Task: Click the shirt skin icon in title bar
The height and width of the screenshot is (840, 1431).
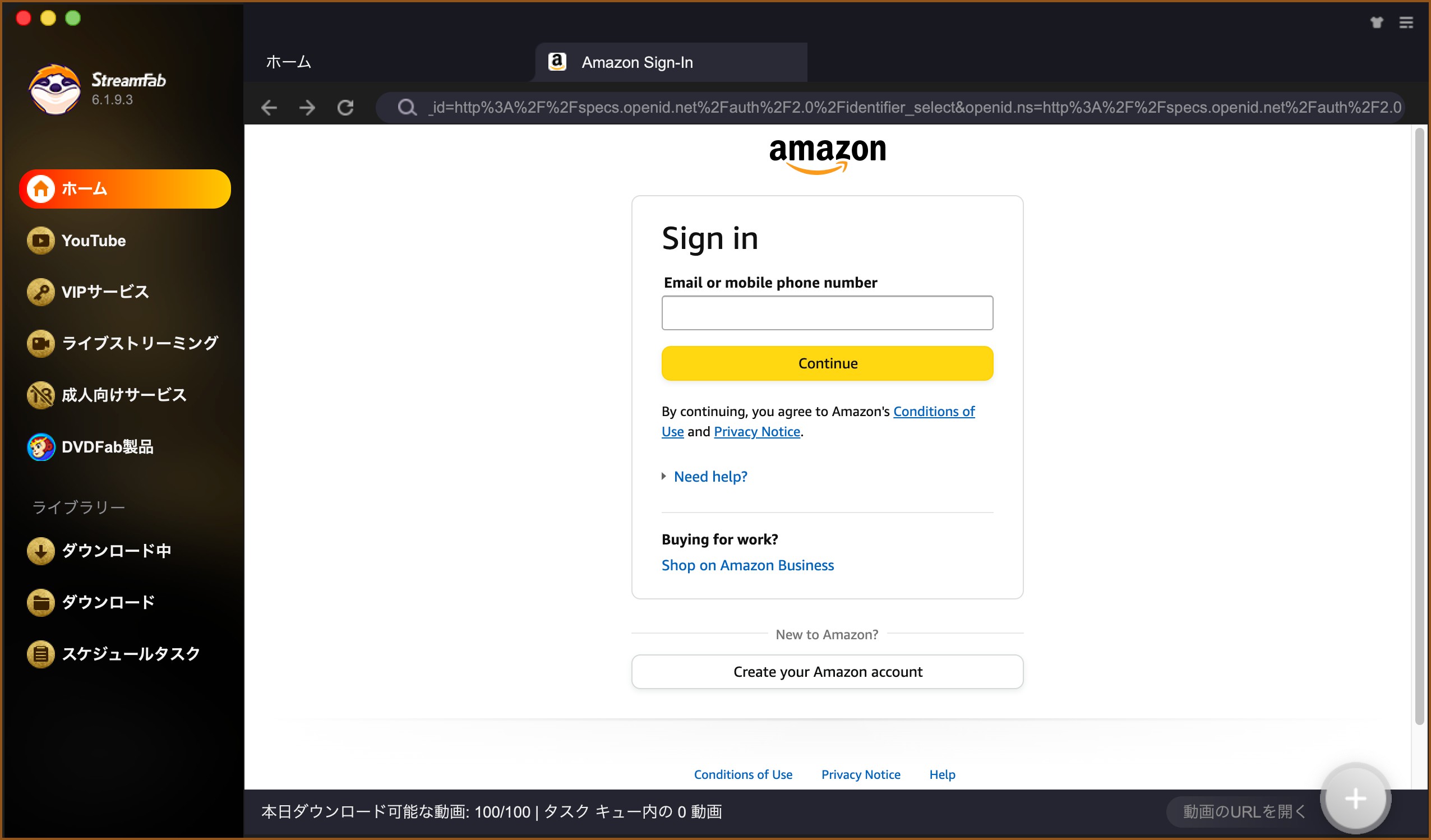Action: pyautogui.click(x=1377, y=22)
